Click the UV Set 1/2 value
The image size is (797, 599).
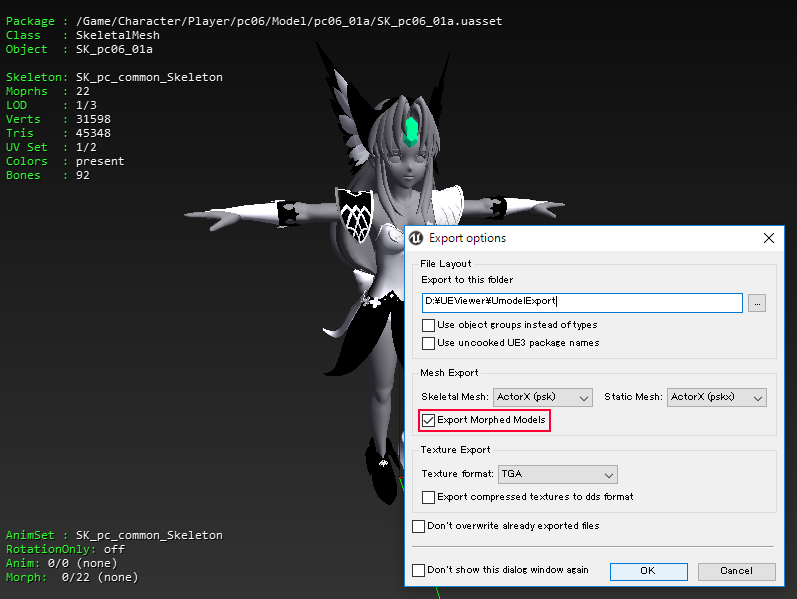(86, 147)
